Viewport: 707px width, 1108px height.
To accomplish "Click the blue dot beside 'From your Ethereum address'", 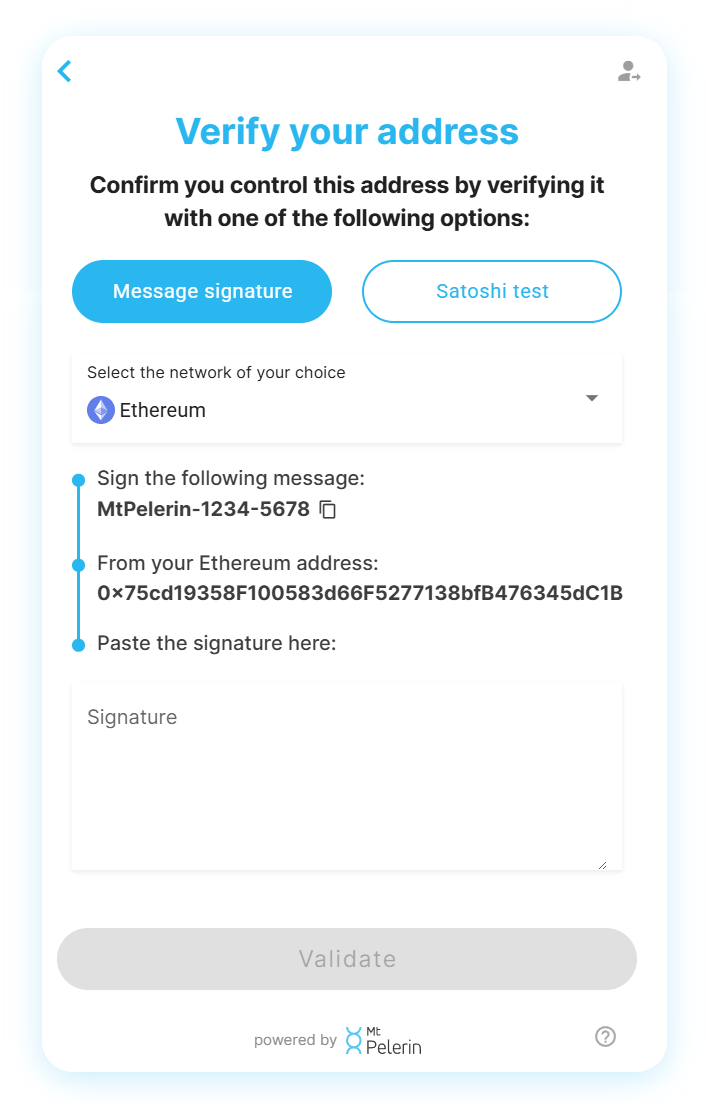I will 78,563.
